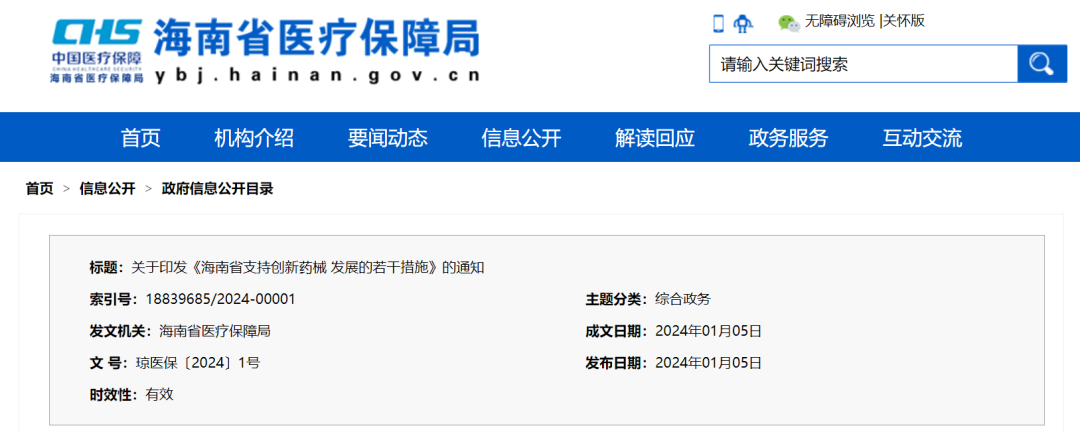Open 机构介绍 navigation menu
Viewport: 1080px width, 432px height.
pyautogui.click(x=254, y=138)
